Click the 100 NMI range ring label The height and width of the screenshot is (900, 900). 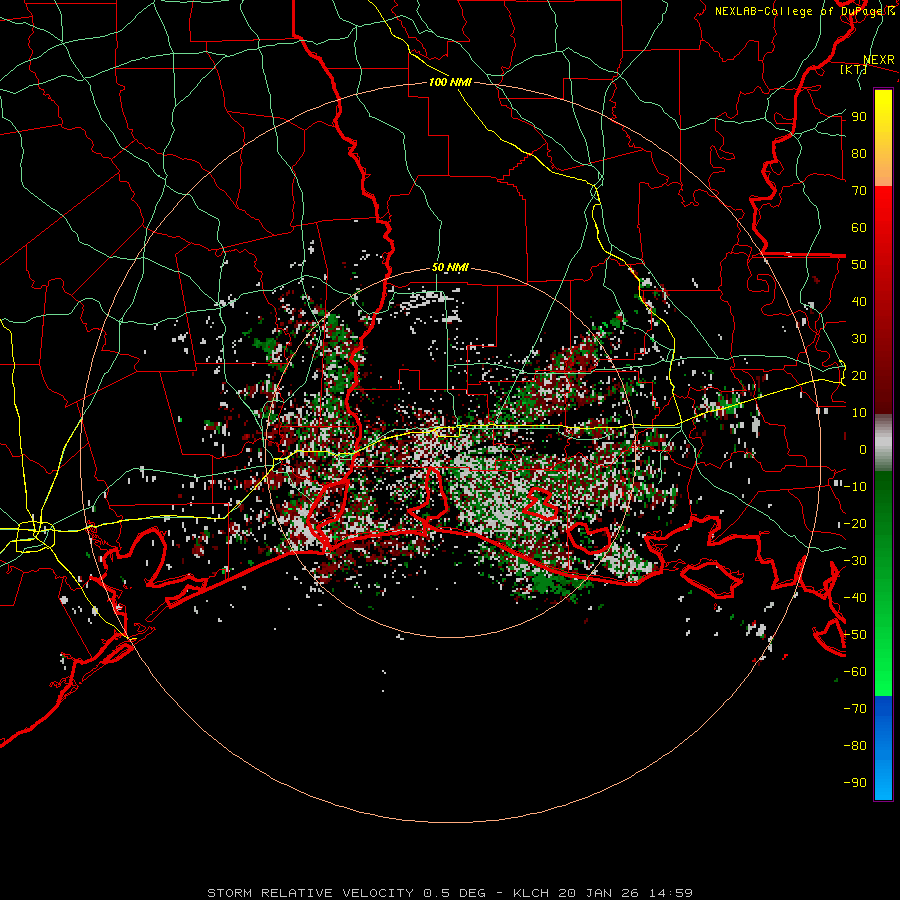[451, 82]
